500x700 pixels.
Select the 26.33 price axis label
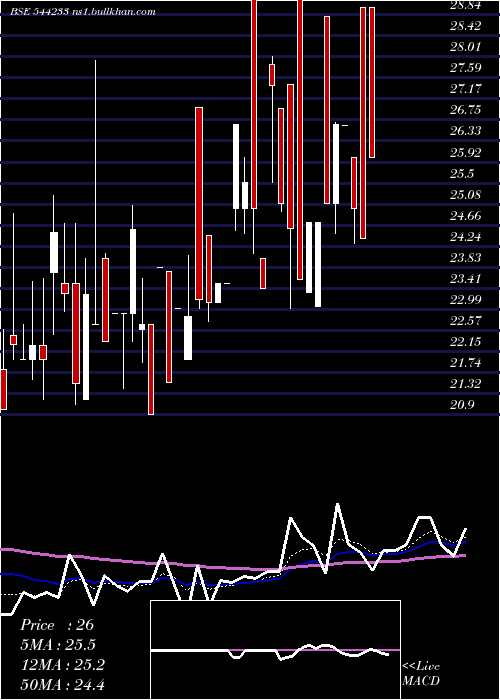[x=466, y=131]
